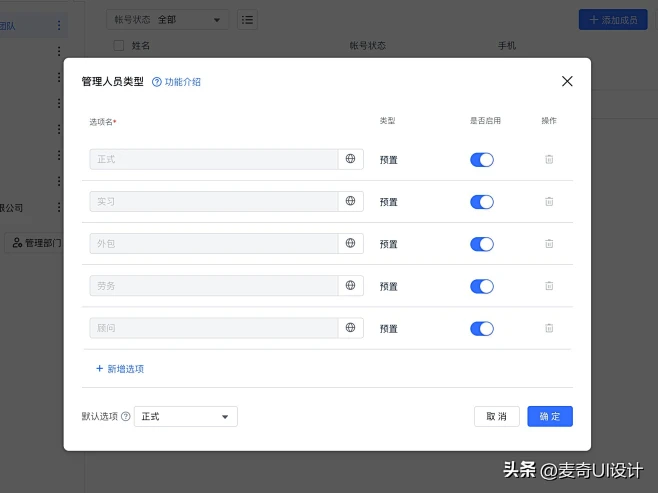Screen dimensions: 658x493
Task: Open the 功能介绍 help link
Action: [x=176, y=82]
